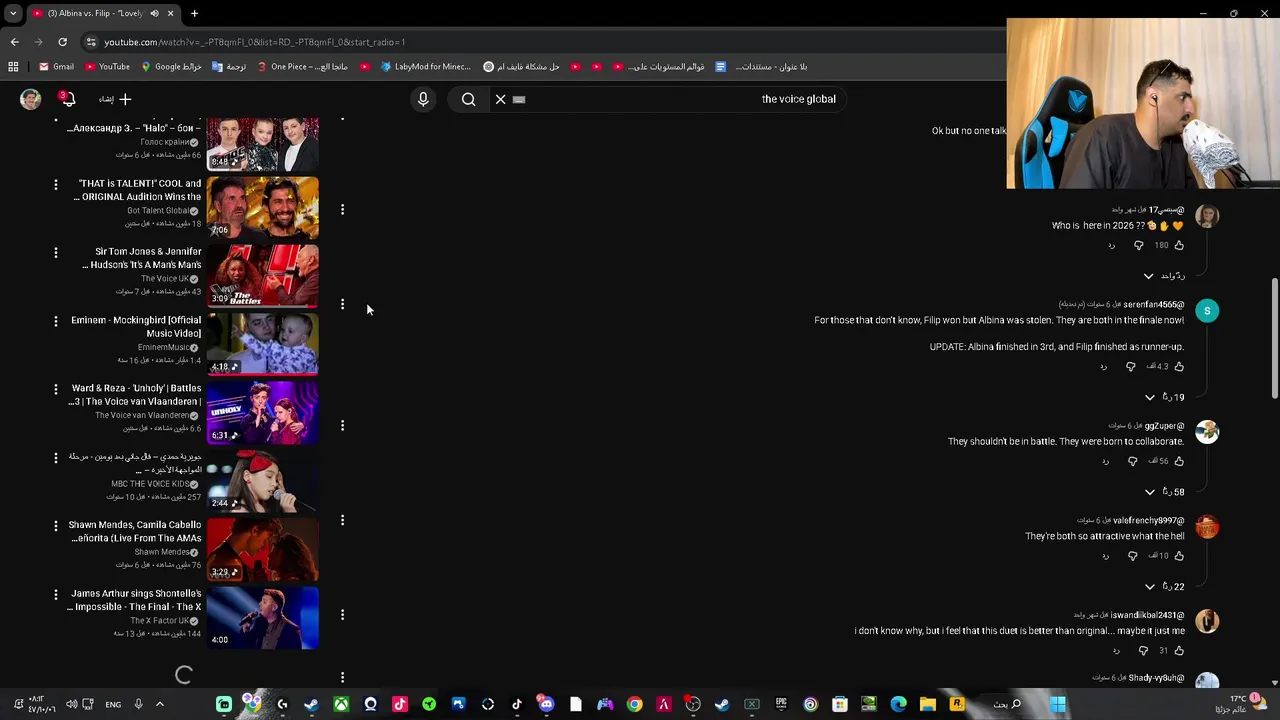Image resolution: width=1280 pixels, height=720 pixels.
Task: Reply to serenfan4565's comment
Action: coord(1104,367)
